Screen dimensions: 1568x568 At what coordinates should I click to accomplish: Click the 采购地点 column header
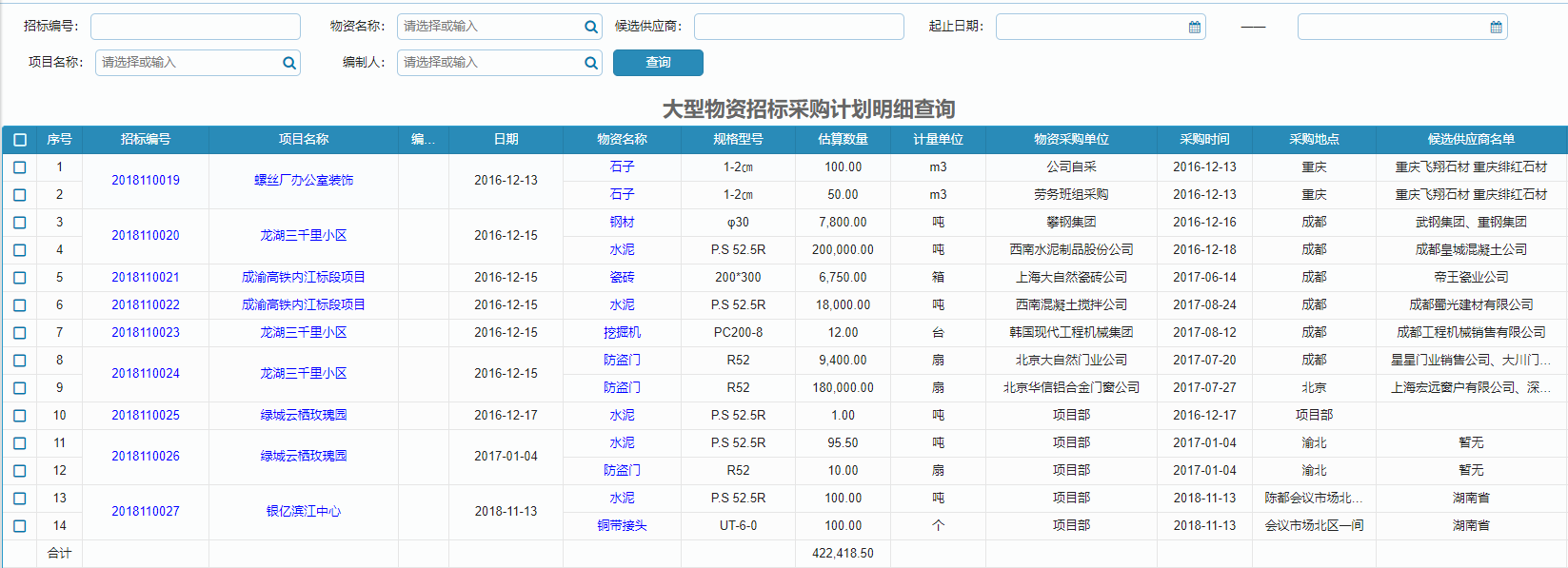[x=1314, y=140]
